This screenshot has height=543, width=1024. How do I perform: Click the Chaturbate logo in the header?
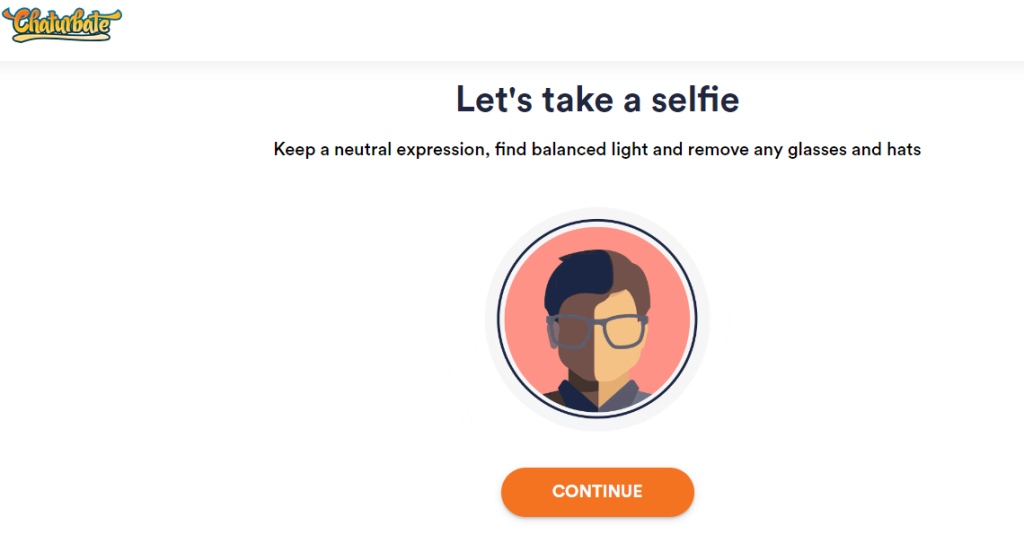(x=62, y=25)
